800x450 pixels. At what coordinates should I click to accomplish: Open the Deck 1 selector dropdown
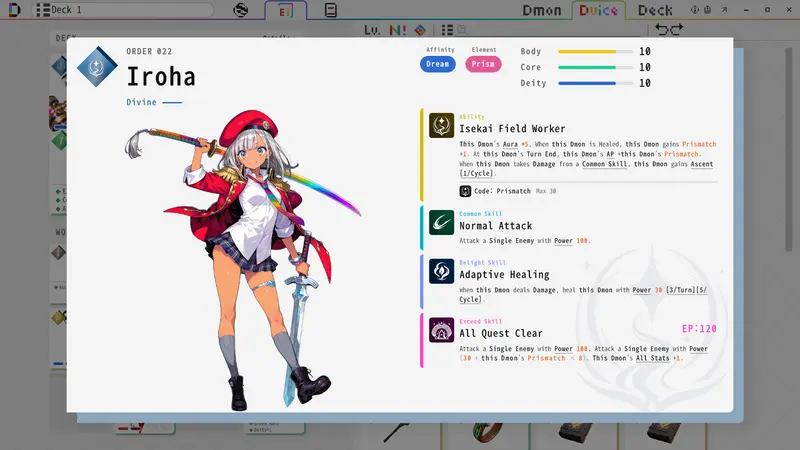coord(122,10)
